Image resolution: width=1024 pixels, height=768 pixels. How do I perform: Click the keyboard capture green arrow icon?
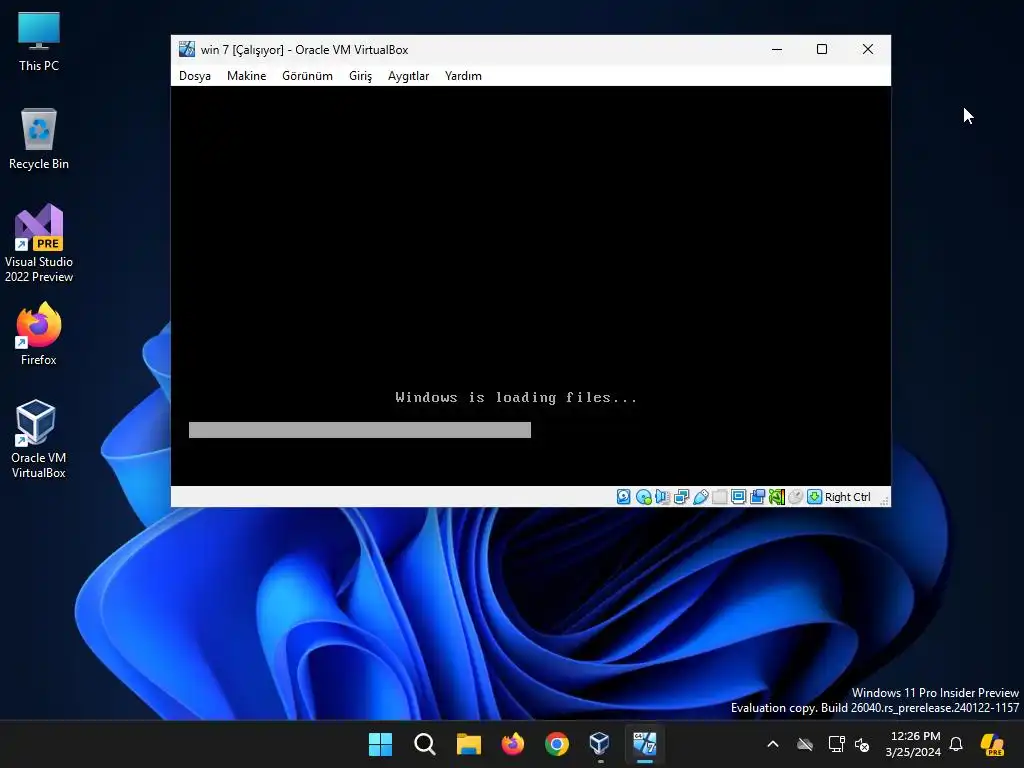[814, 497]
